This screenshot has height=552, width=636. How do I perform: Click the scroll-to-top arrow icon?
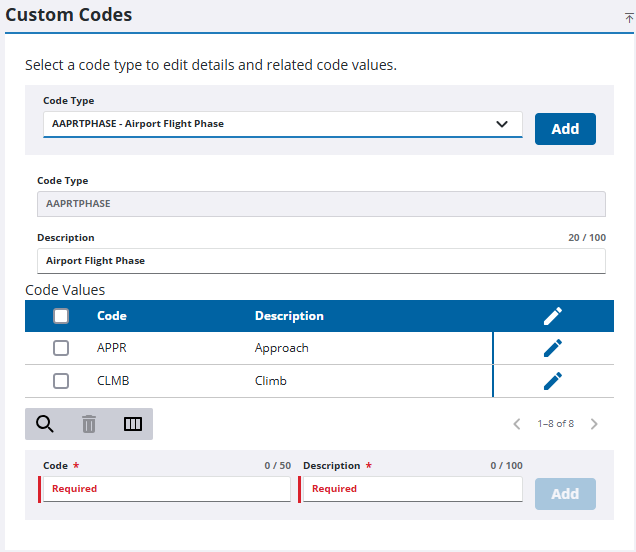click(x=629, y=18)
